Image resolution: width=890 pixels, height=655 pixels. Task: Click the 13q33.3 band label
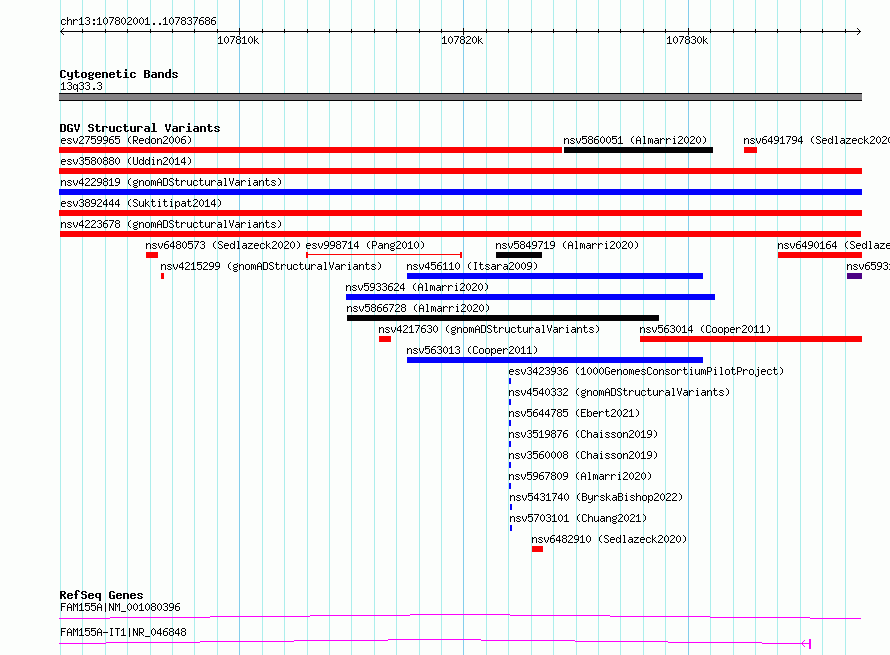pyautogui.click(x=81, y=86)
